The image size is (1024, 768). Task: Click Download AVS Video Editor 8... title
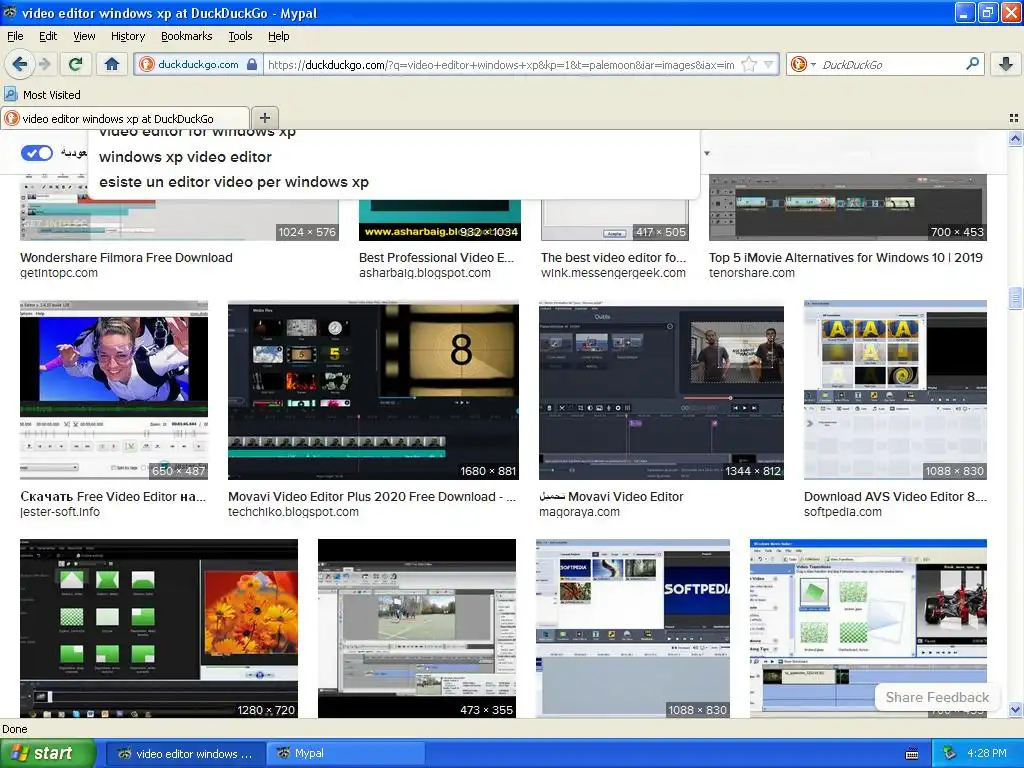(895, 496)
